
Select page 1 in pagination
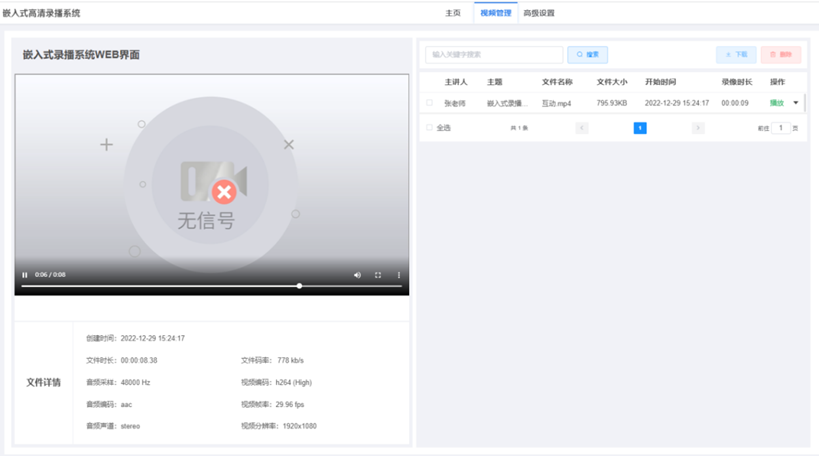(640, 128)
